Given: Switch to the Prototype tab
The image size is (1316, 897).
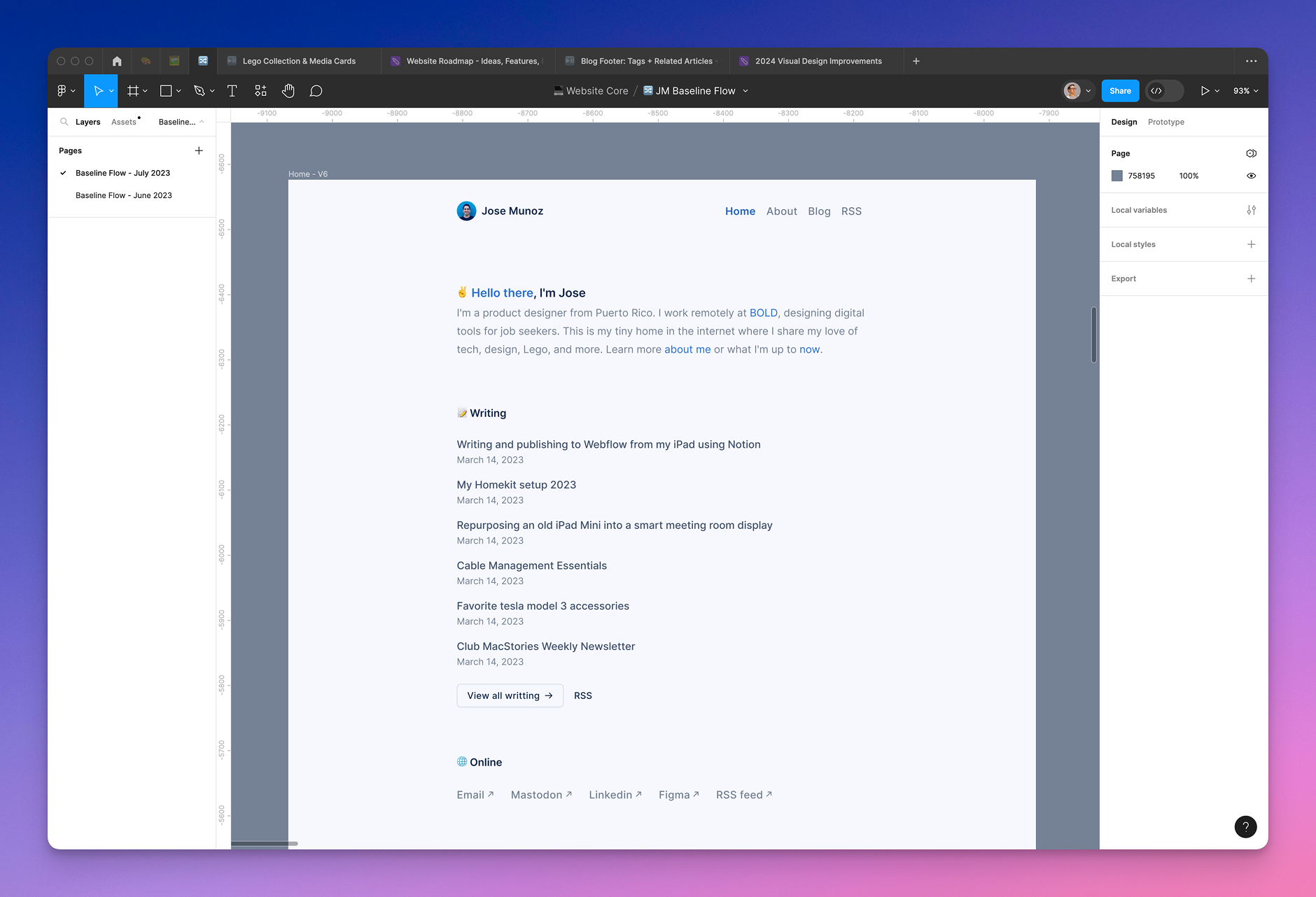Looking at the screenshot, I should (x=1165, y=122).
